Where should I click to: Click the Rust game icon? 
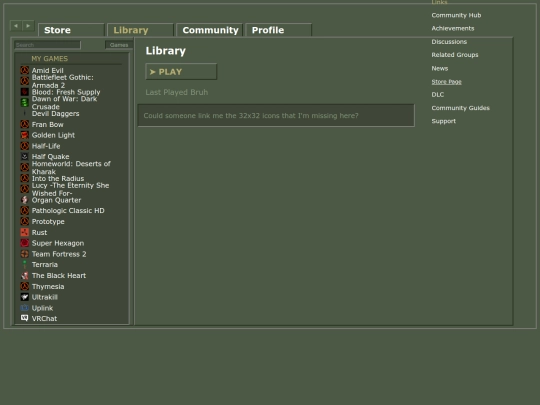[24, 232]
